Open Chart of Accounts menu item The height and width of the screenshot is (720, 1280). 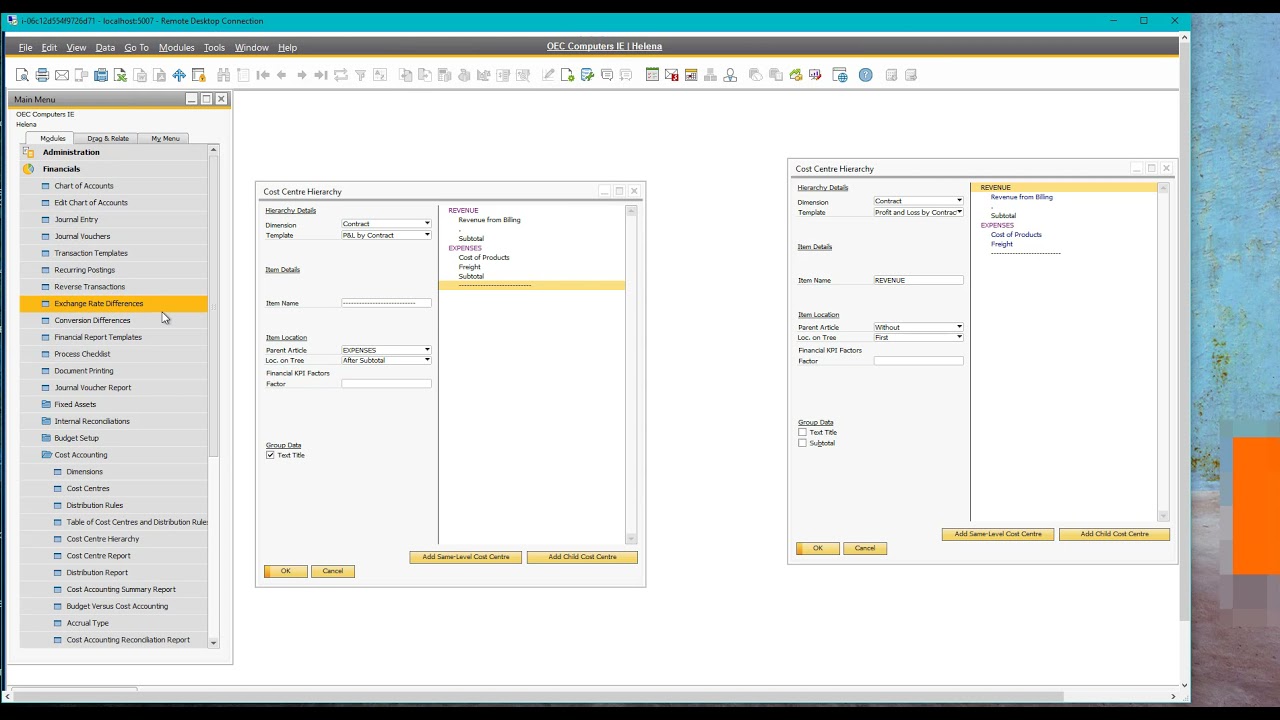pyautogui.click(x=84, y=186)
